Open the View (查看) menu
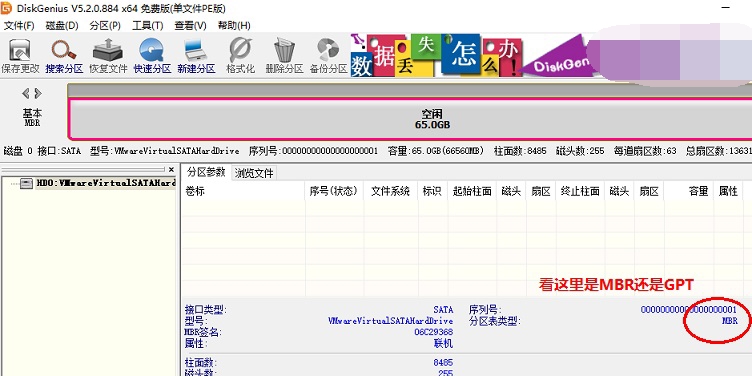 pyautogui.click(x=190, y=25)
